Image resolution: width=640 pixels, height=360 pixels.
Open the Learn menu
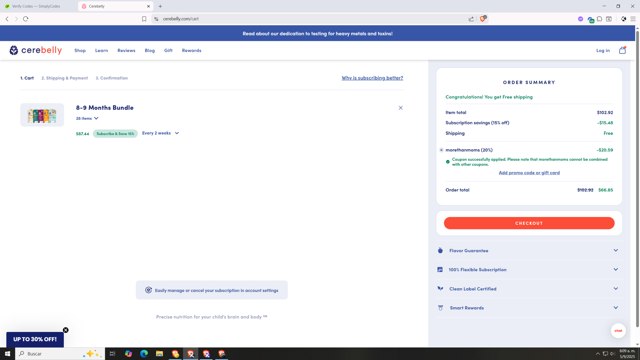[102, 51]
